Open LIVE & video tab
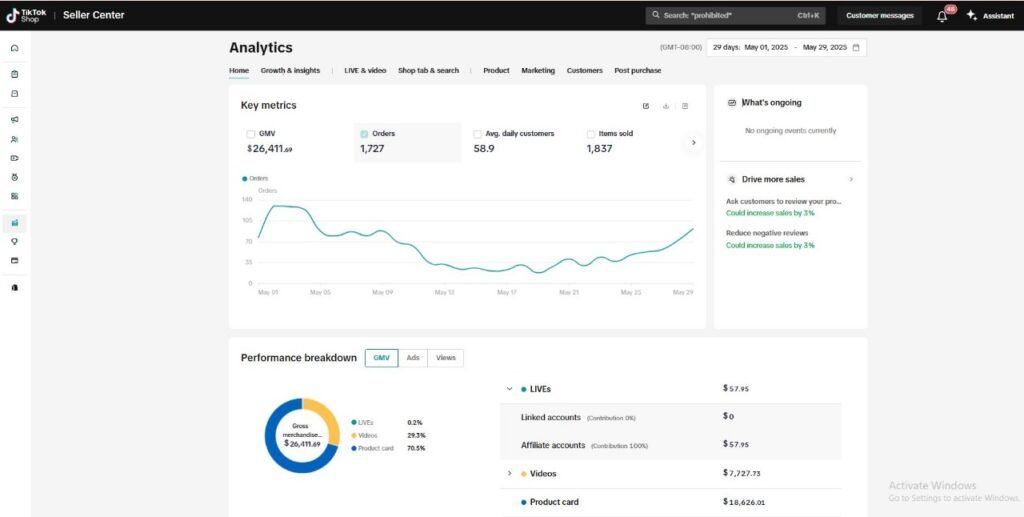 pos(365,70)
